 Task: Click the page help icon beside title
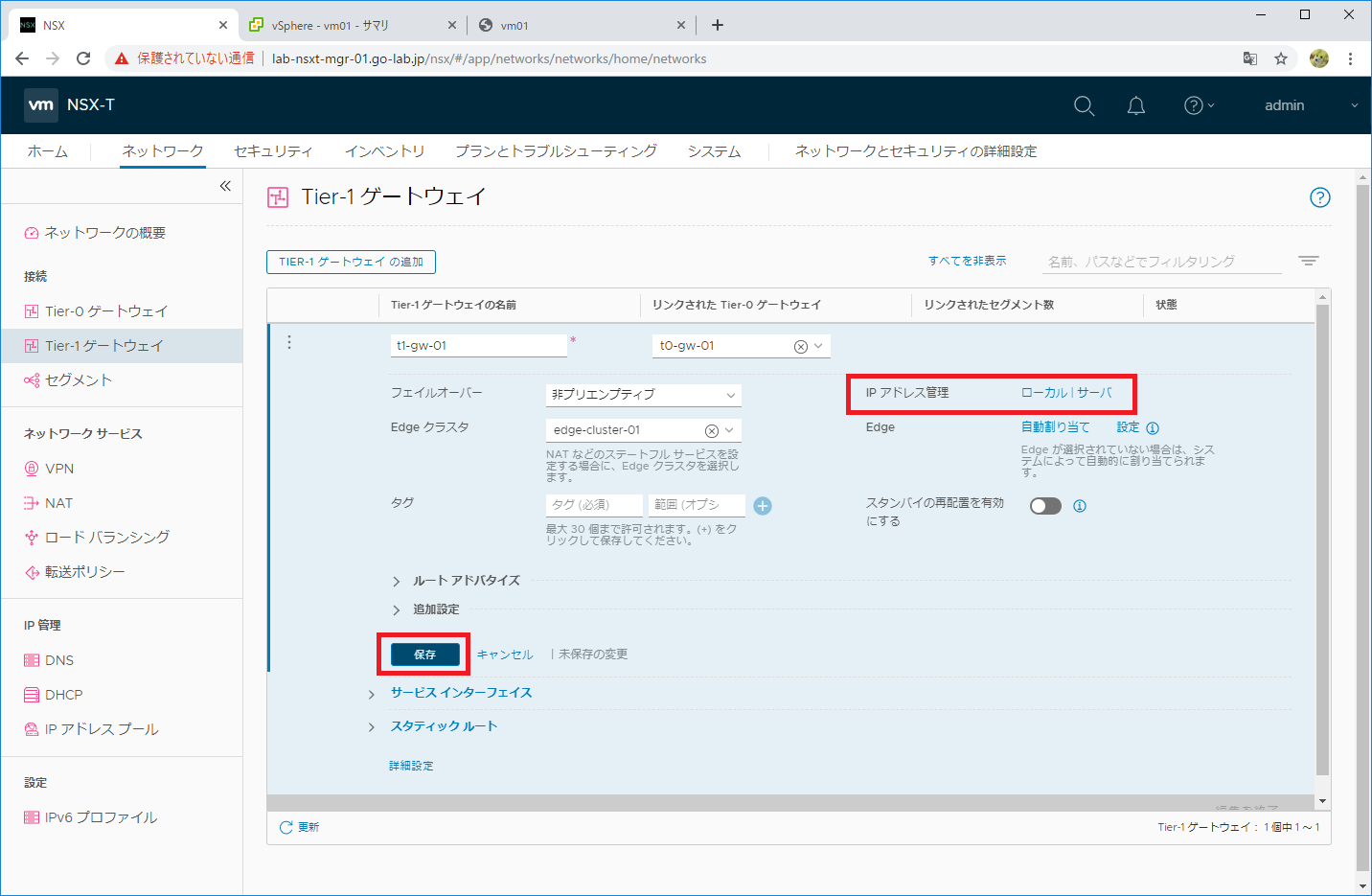[x=1320, y=197]
